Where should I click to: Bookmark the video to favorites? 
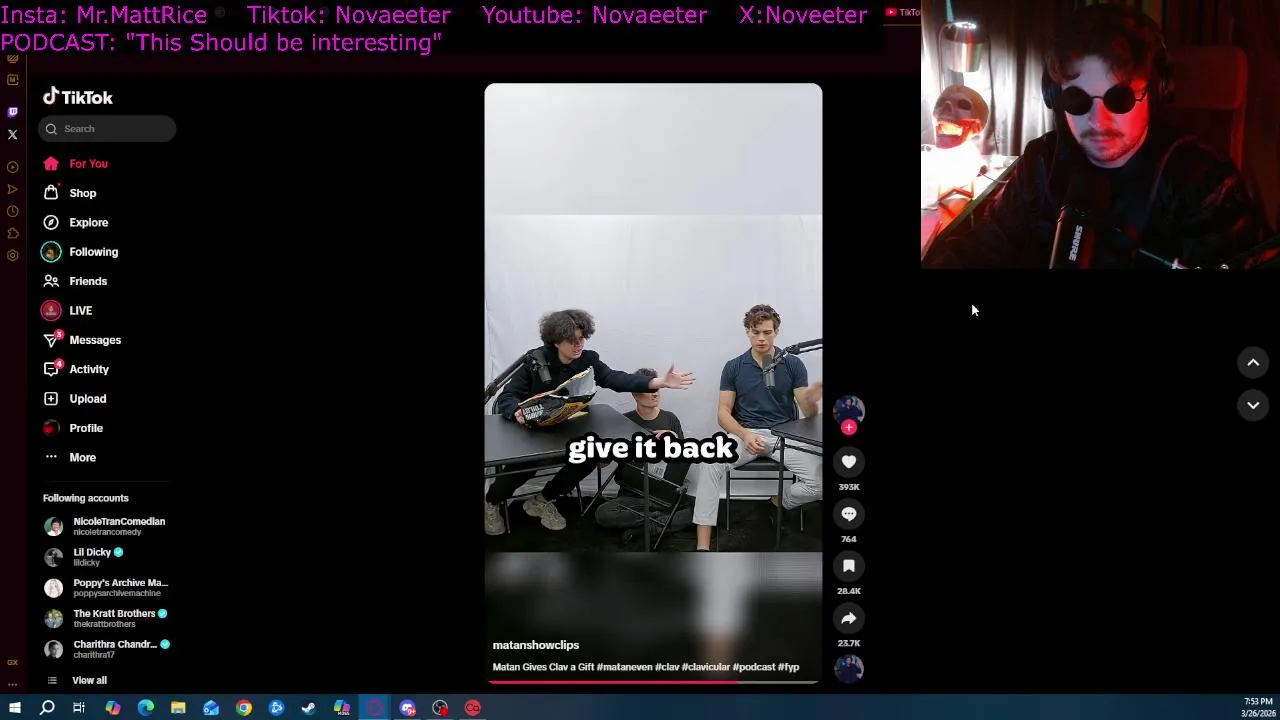[x=849, y=565]
